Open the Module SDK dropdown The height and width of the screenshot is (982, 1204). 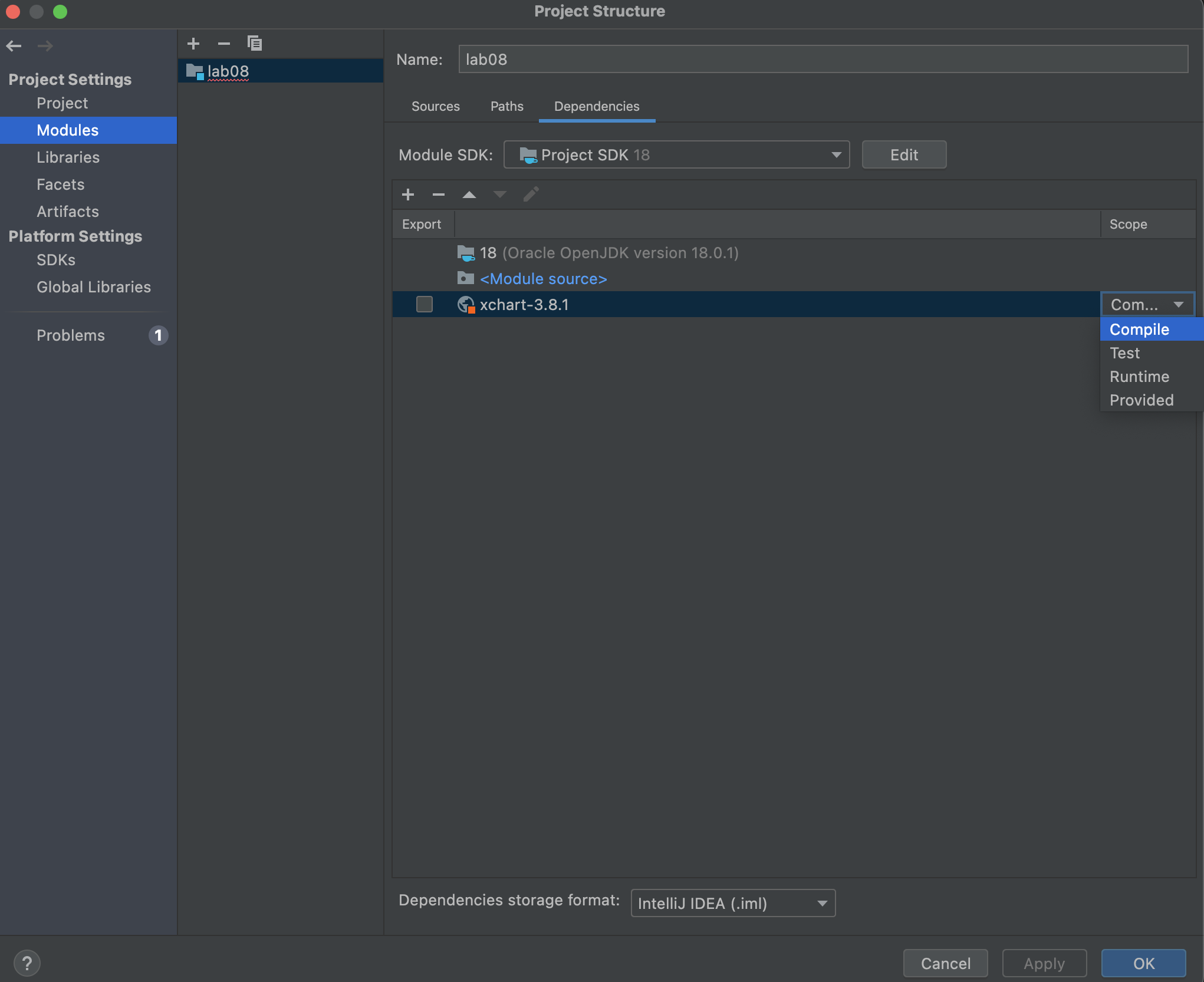676,154
